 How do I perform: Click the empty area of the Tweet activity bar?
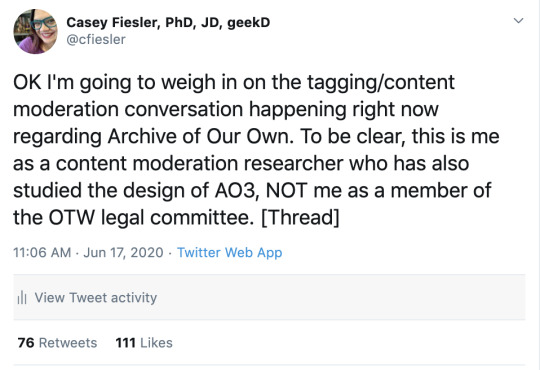pyautogui.click(x=341, y=298)
